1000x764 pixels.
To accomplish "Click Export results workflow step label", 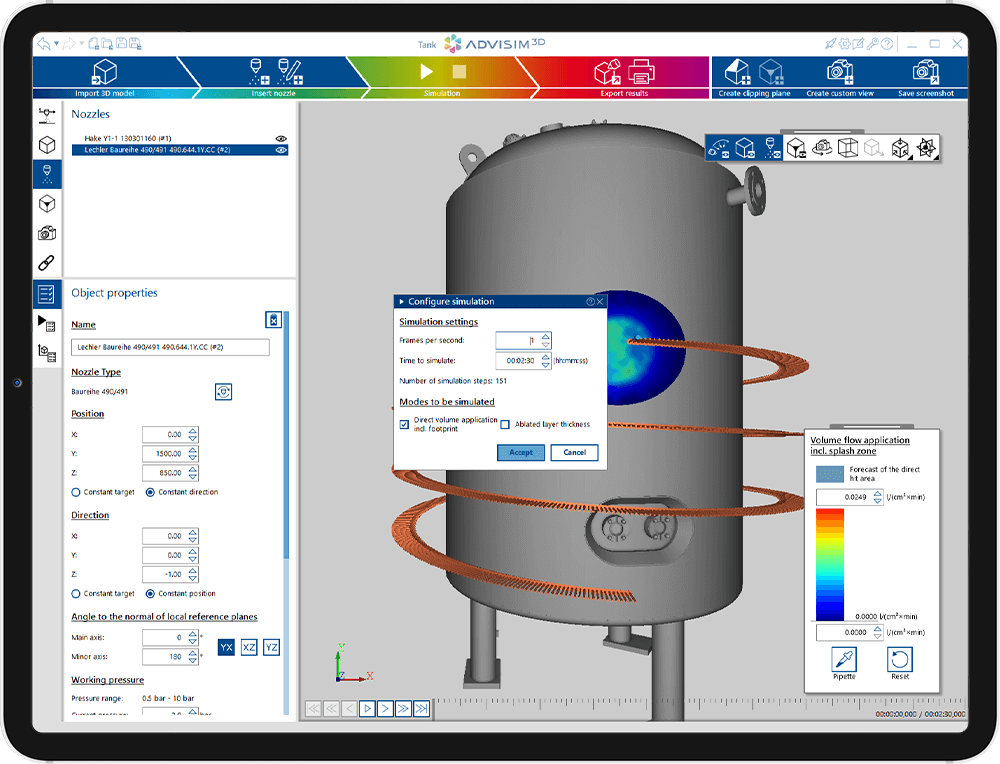I will coord(624,93).
